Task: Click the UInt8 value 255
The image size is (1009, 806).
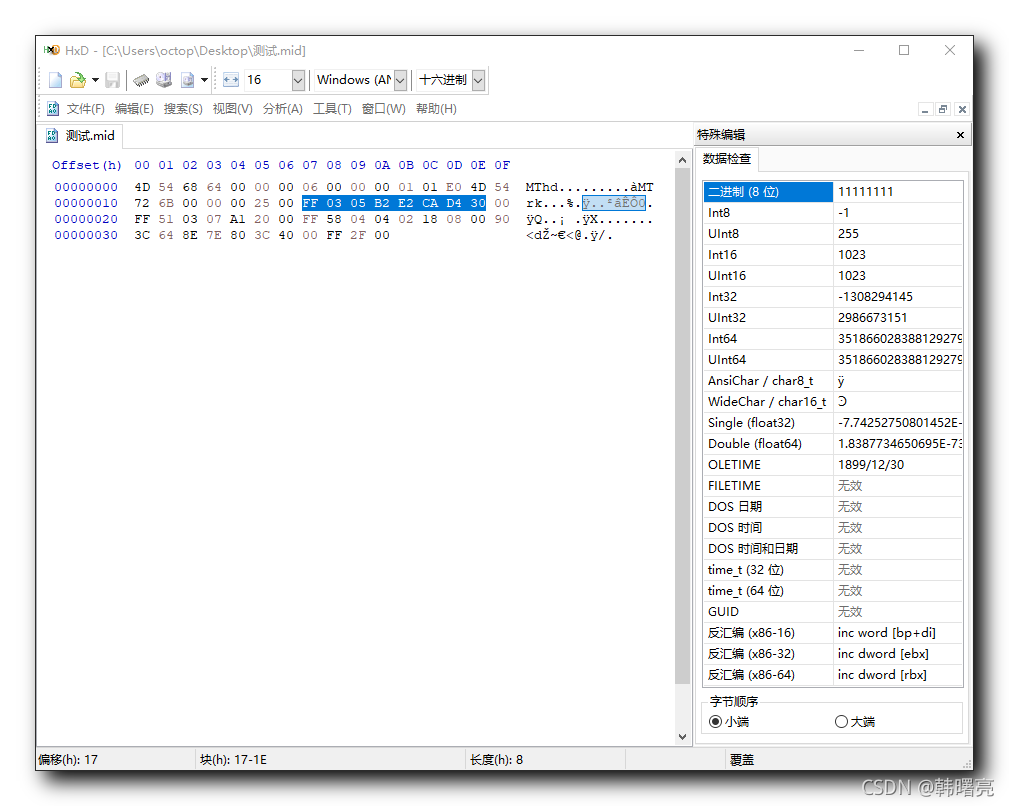Action: pyautogui.click(x=848, y=234)
